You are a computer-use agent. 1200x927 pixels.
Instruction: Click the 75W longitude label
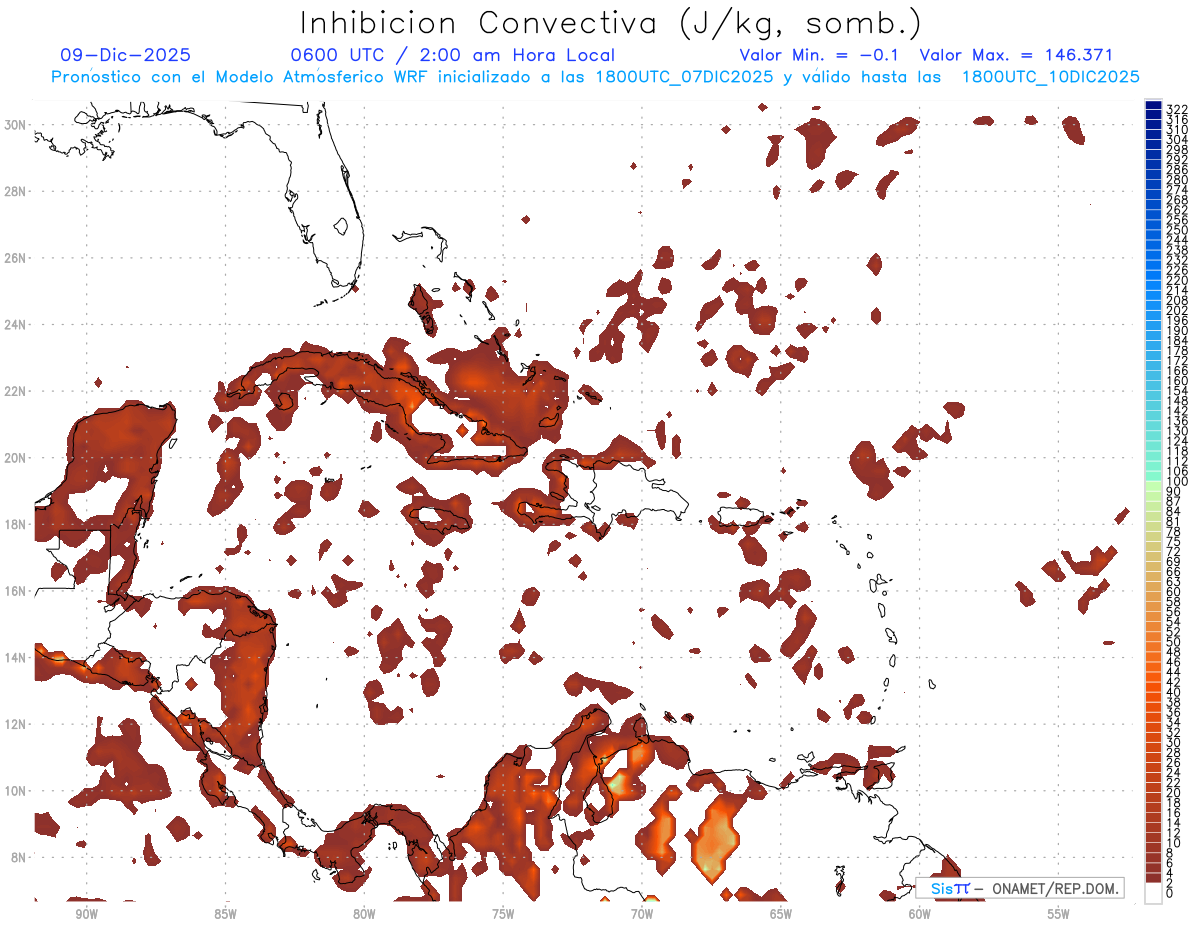tap(503, 913)
